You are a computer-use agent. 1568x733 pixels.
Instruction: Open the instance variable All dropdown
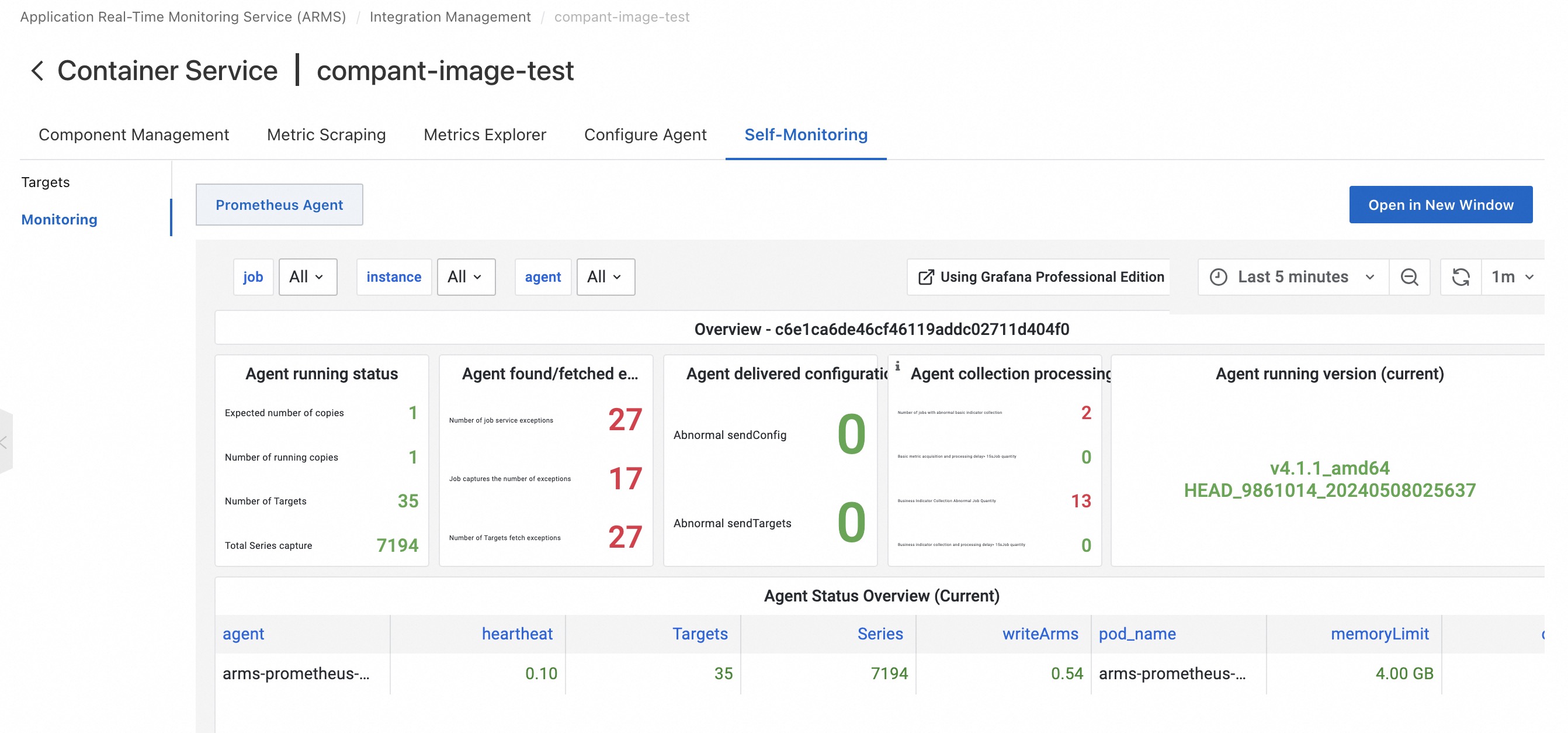click(466, 277)
